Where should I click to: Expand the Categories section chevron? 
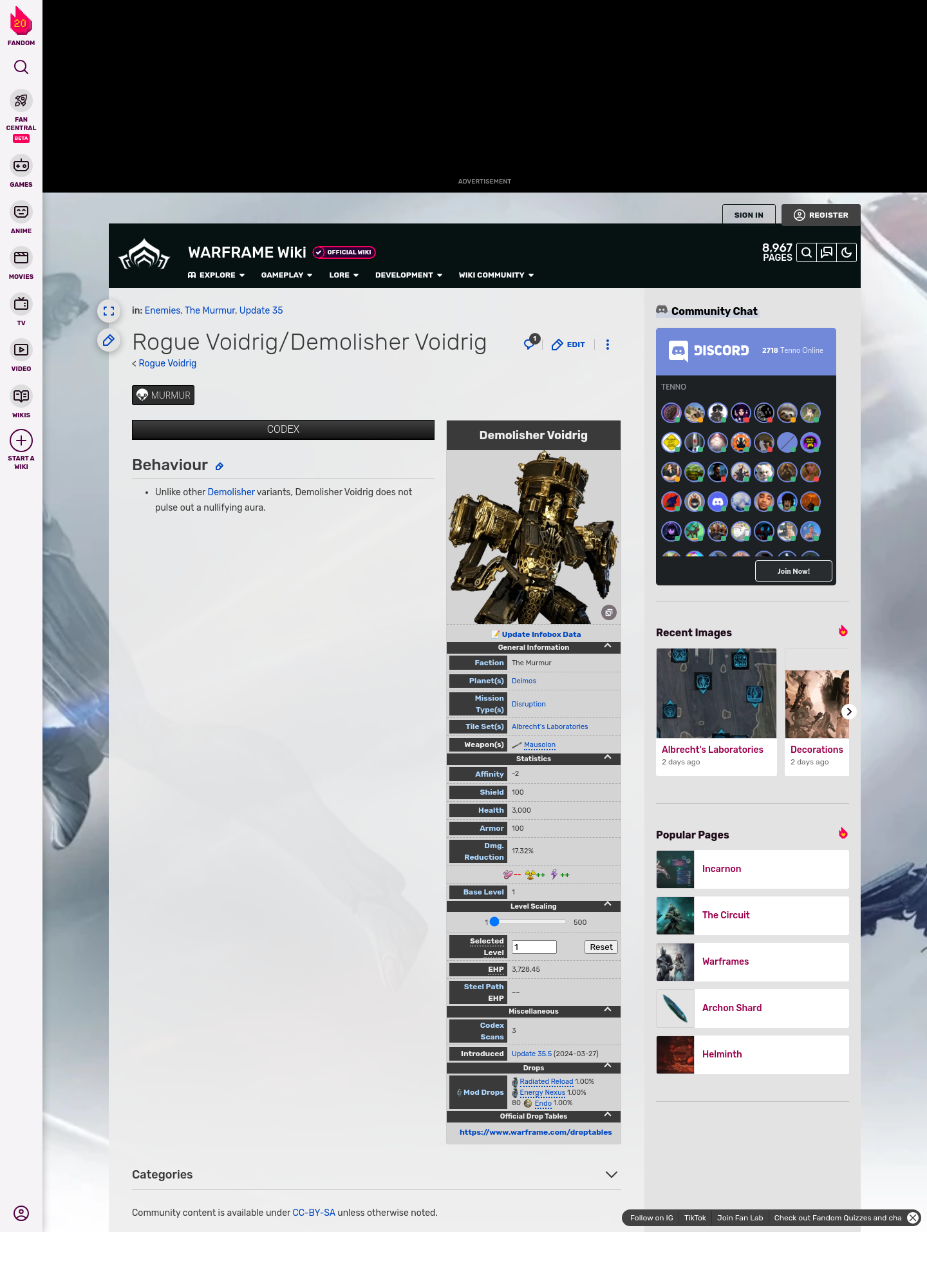612,1175
